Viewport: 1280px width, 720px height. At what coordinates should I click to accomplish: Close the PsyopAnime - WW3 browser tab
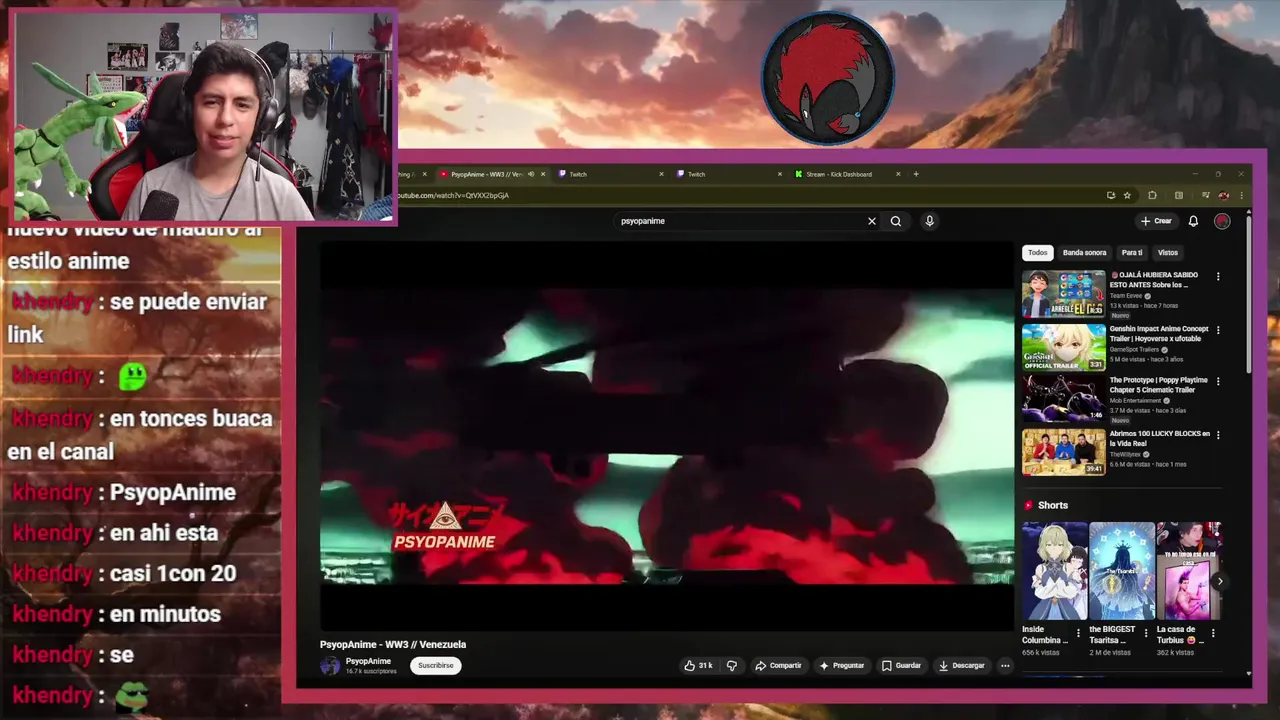point(543,174)
